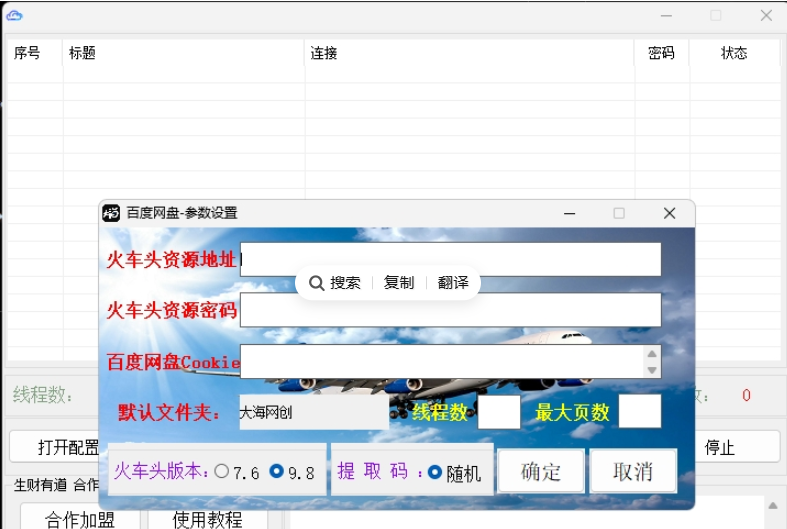The image size is (787, 529).
Task: Select 火车头版本 7.6 radio button
Action: pyautogui.click(x=221, y=471)
